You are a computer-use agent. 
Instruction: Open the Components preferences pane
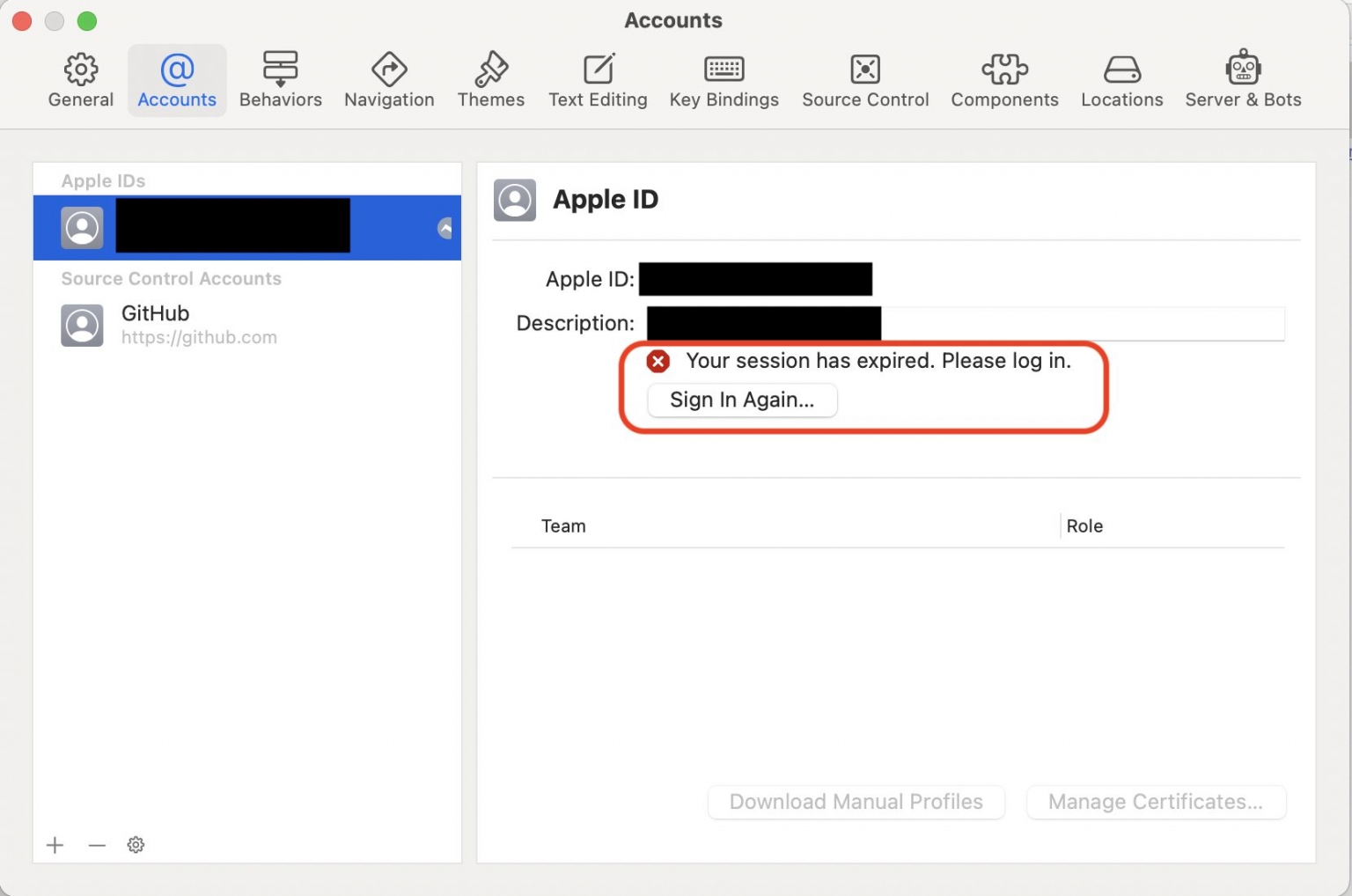click(1004, 79)
